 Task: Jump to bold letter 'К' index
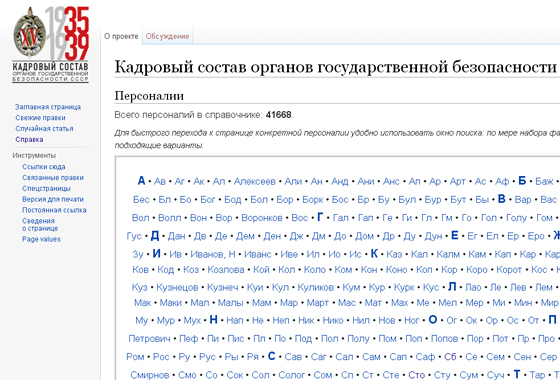coord(374,254)
